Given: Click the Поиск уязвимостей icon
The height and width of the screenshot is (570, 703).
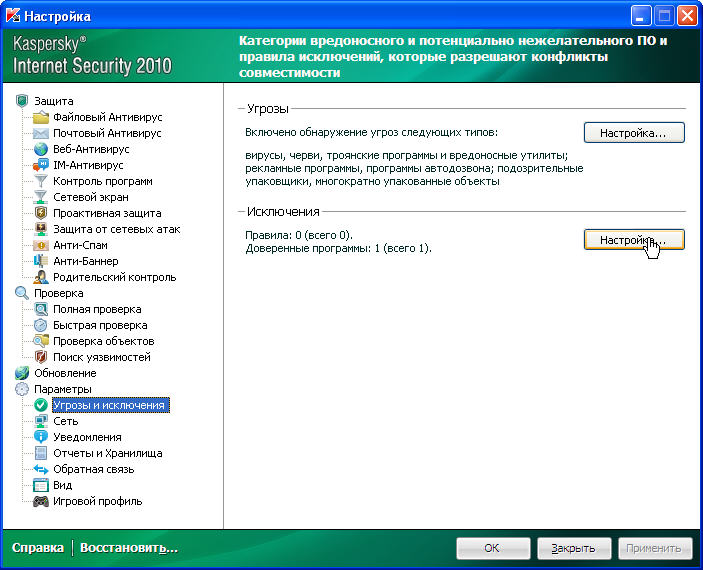Looking at the screenshot, I should (x=41, y=357).
